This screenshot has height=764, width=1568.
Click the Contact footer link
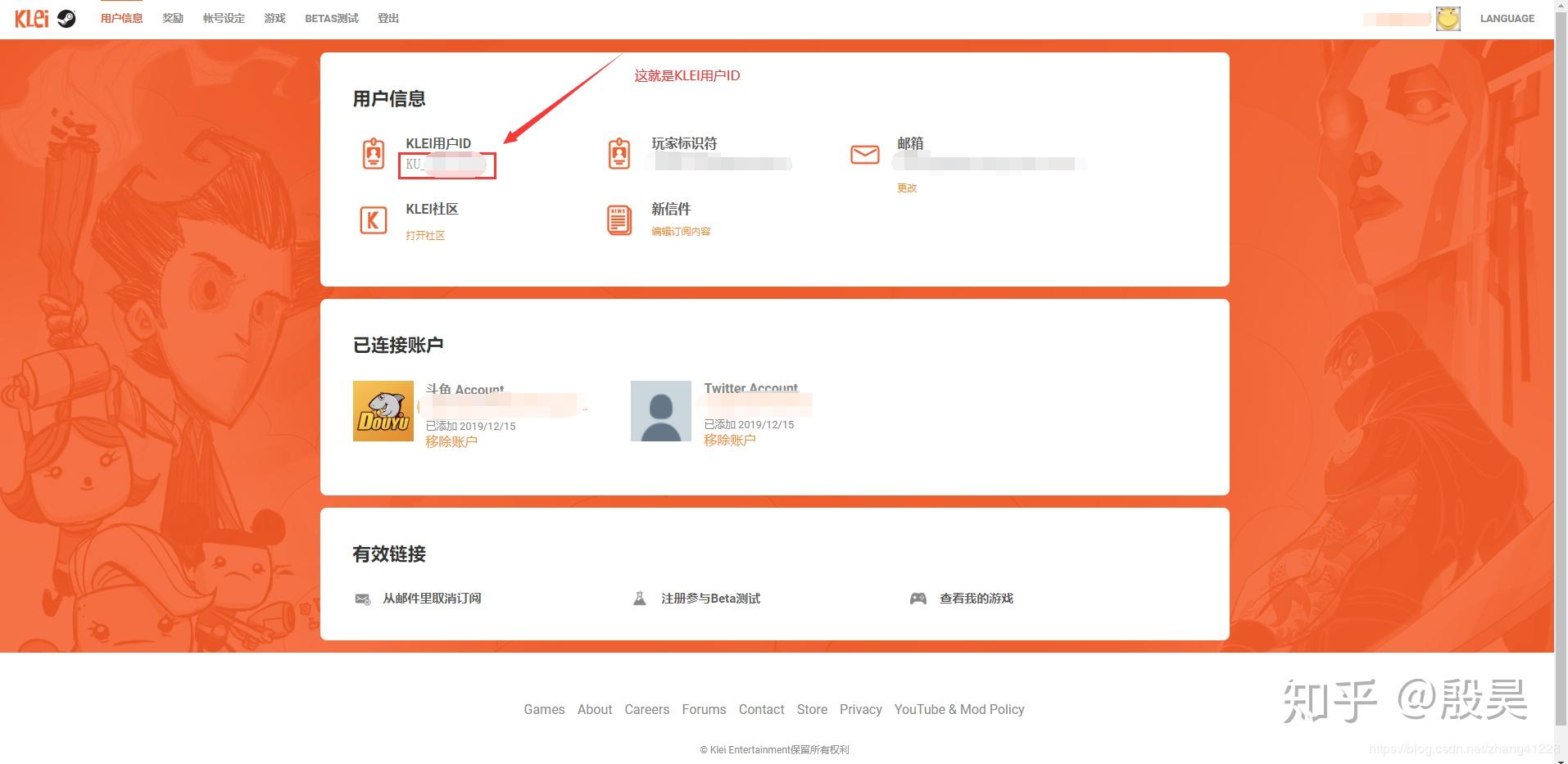point(761,709)
